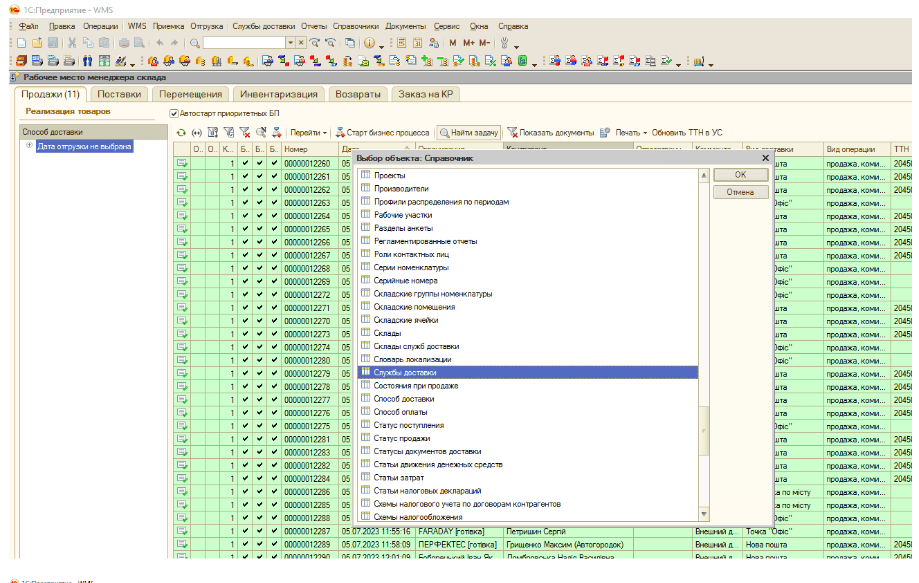Click the new document icon in toolbar
919x583 pixels.
point(21,43)
